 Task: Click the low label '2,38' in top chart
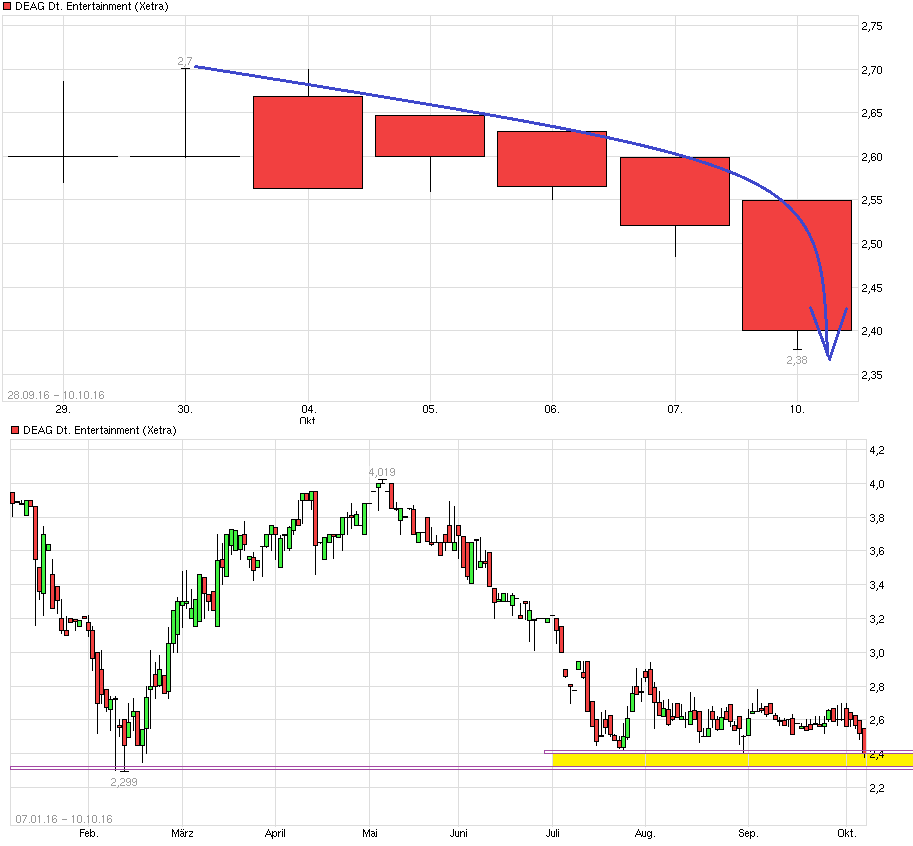point(797,360)
